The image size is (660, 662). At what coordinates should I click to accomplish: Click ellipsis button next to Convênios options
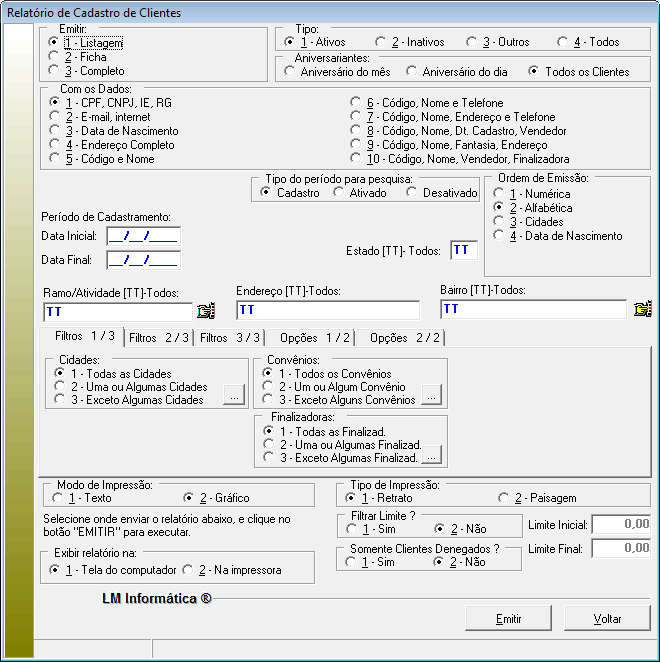pos(432,395)
